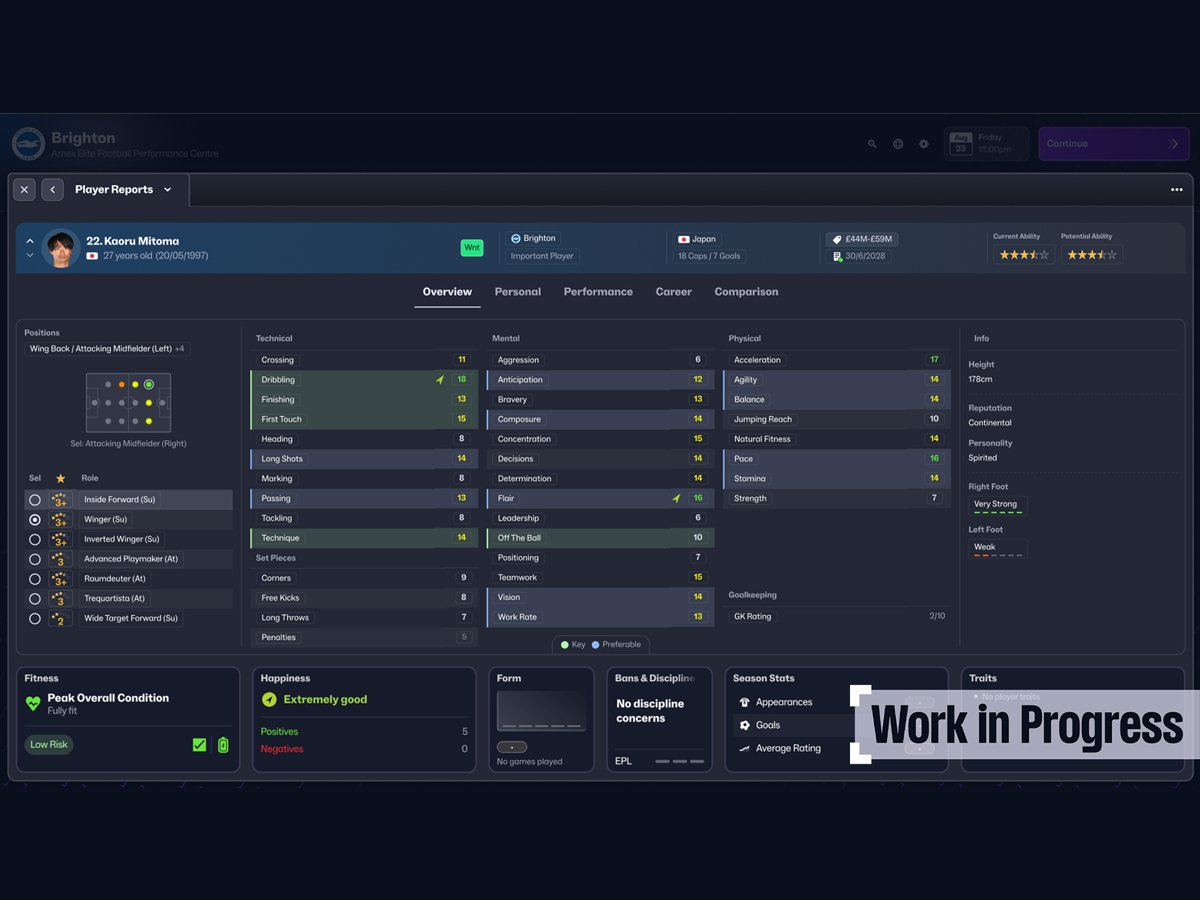Click the Continue button
1200x900 pixels.
coord(1113,144)
